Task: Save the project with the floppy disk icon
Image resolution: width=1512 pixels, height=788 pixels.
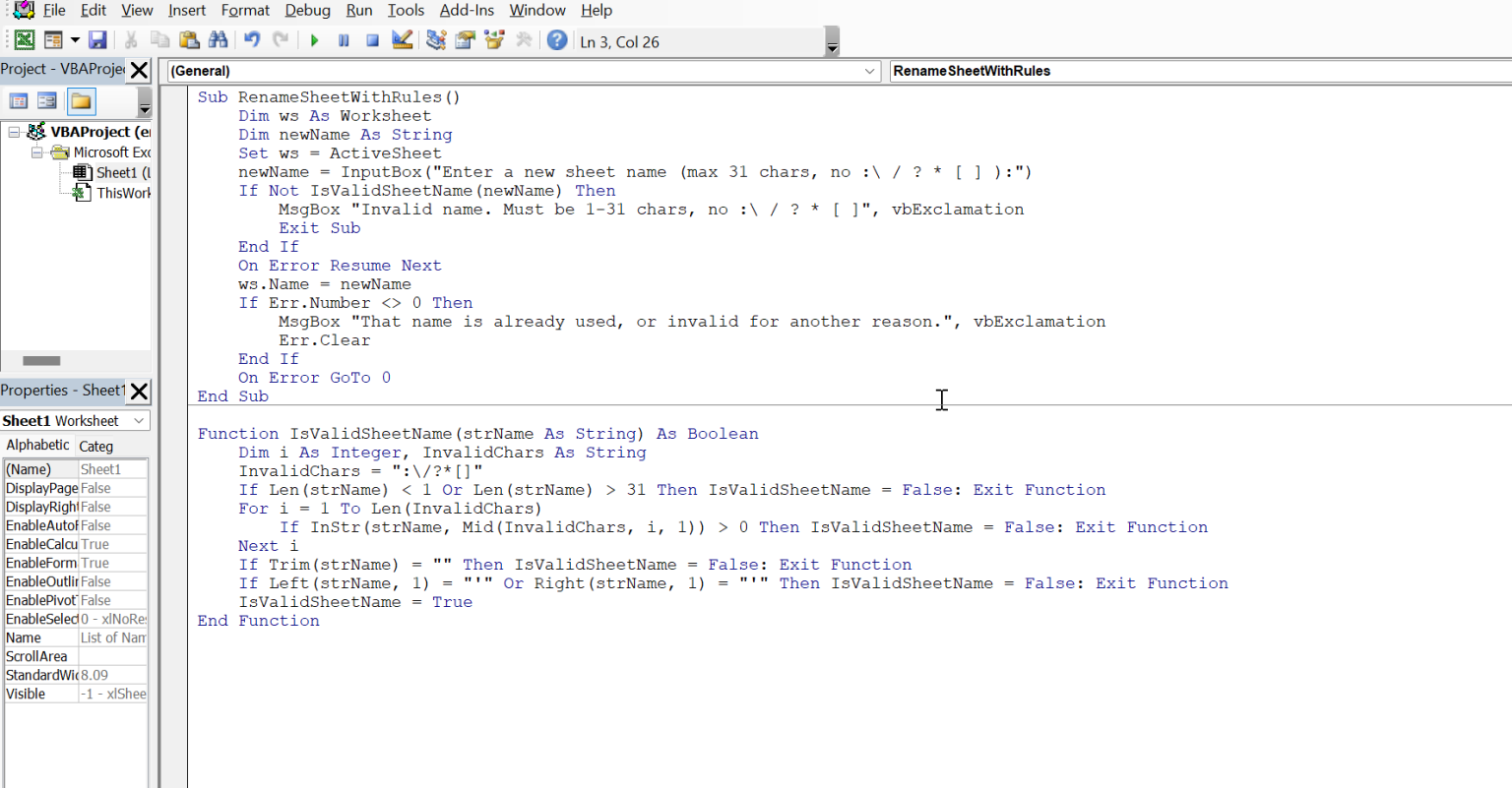Action: pos(97,40)
